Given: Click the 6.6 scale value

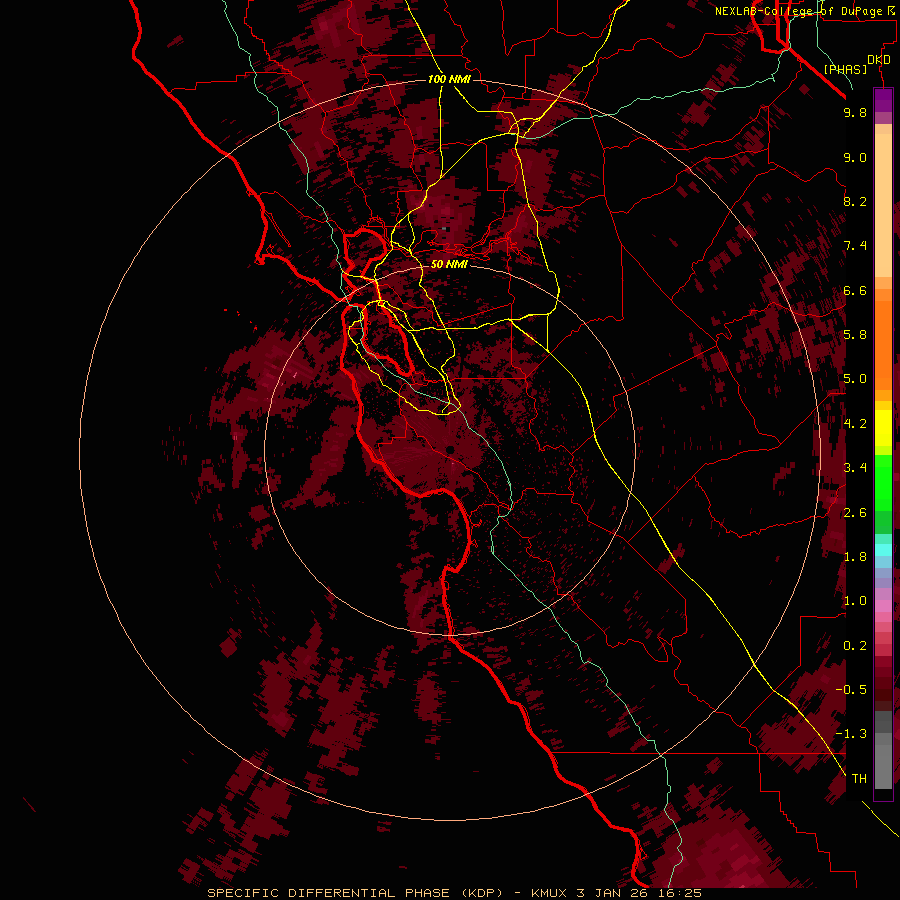Looking at the screenshot, I should 855,290.
